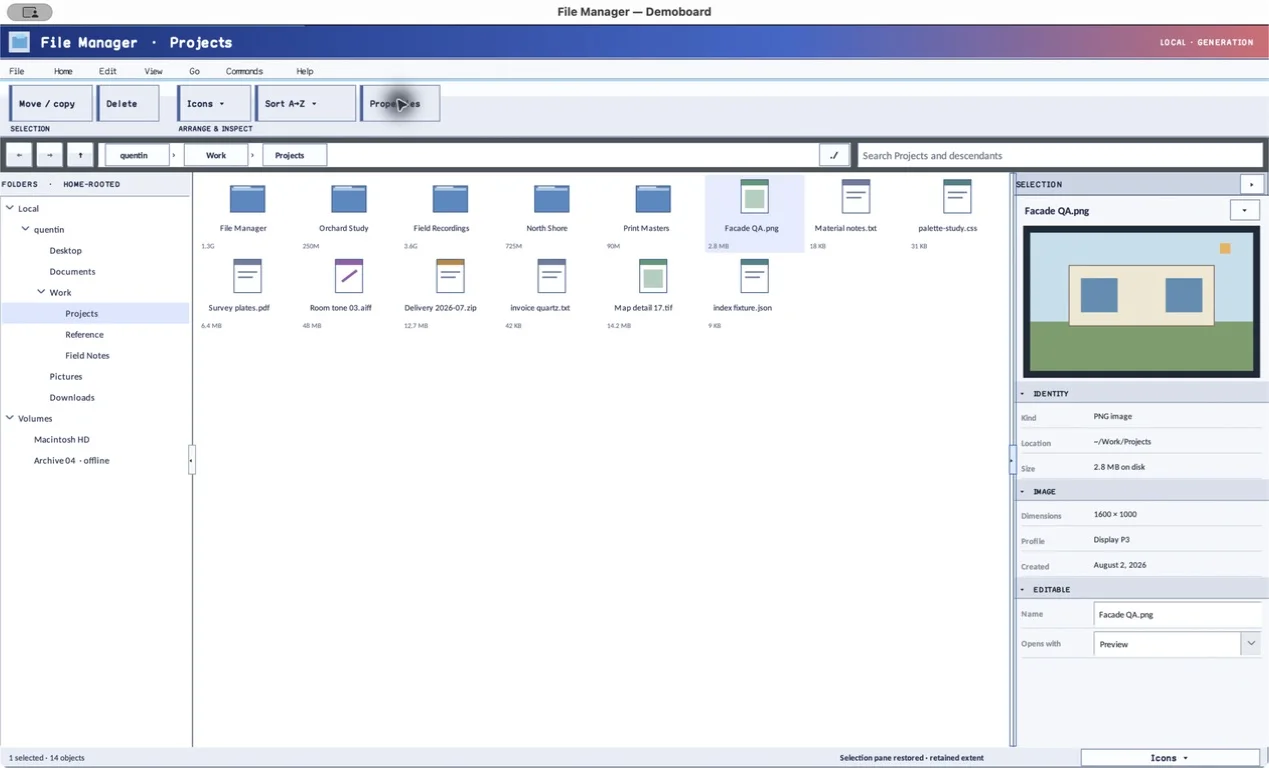This screenshot has width=1269, height=768.
Task: Click the Facade QA.png preview thumbnail
Action: (1141, 301)
